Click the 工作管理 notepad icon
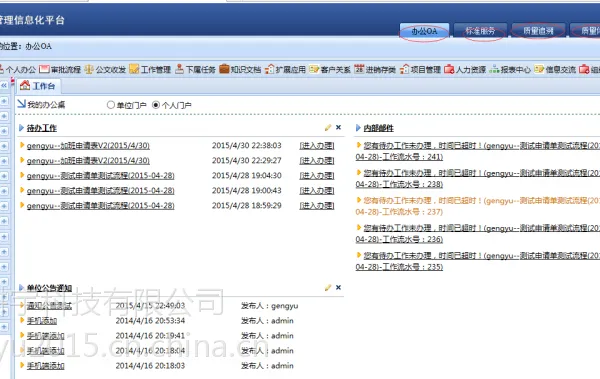Viewport: 600px width, 379px height. click(x=134, y=69)
